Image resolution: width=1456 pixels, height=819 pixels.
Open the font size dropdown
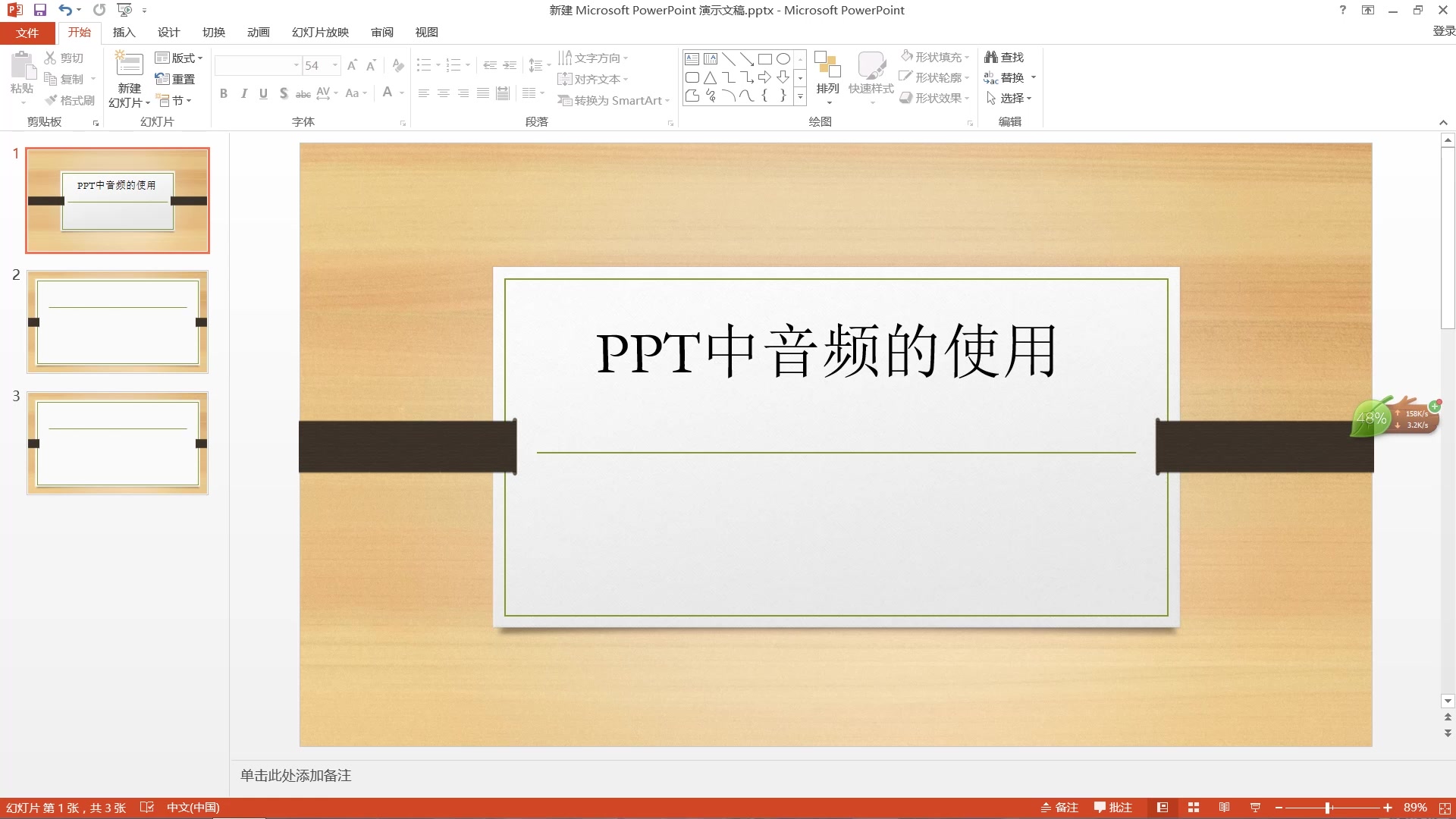coord(334,65)
